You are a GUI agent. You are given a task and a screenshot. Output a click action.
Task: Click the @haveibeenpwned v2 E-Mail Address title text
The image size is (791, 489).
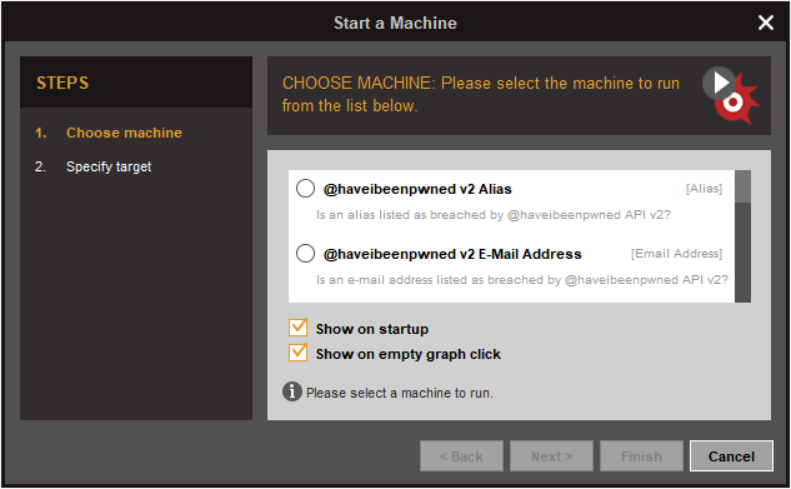click(x=453, y=254)
